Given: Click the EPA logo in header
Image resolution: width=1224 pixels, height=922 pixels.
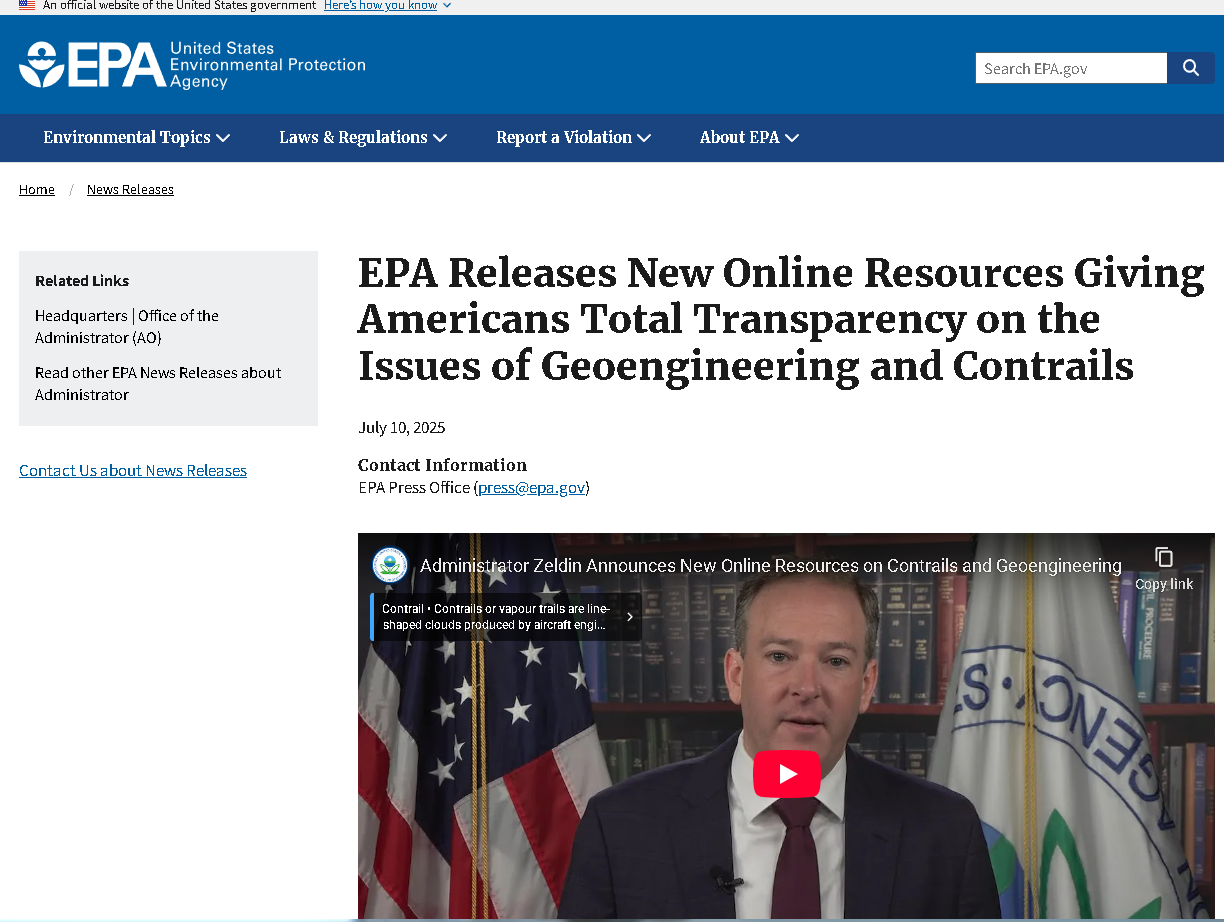Looking at the screenshot, I should [192, 65].
